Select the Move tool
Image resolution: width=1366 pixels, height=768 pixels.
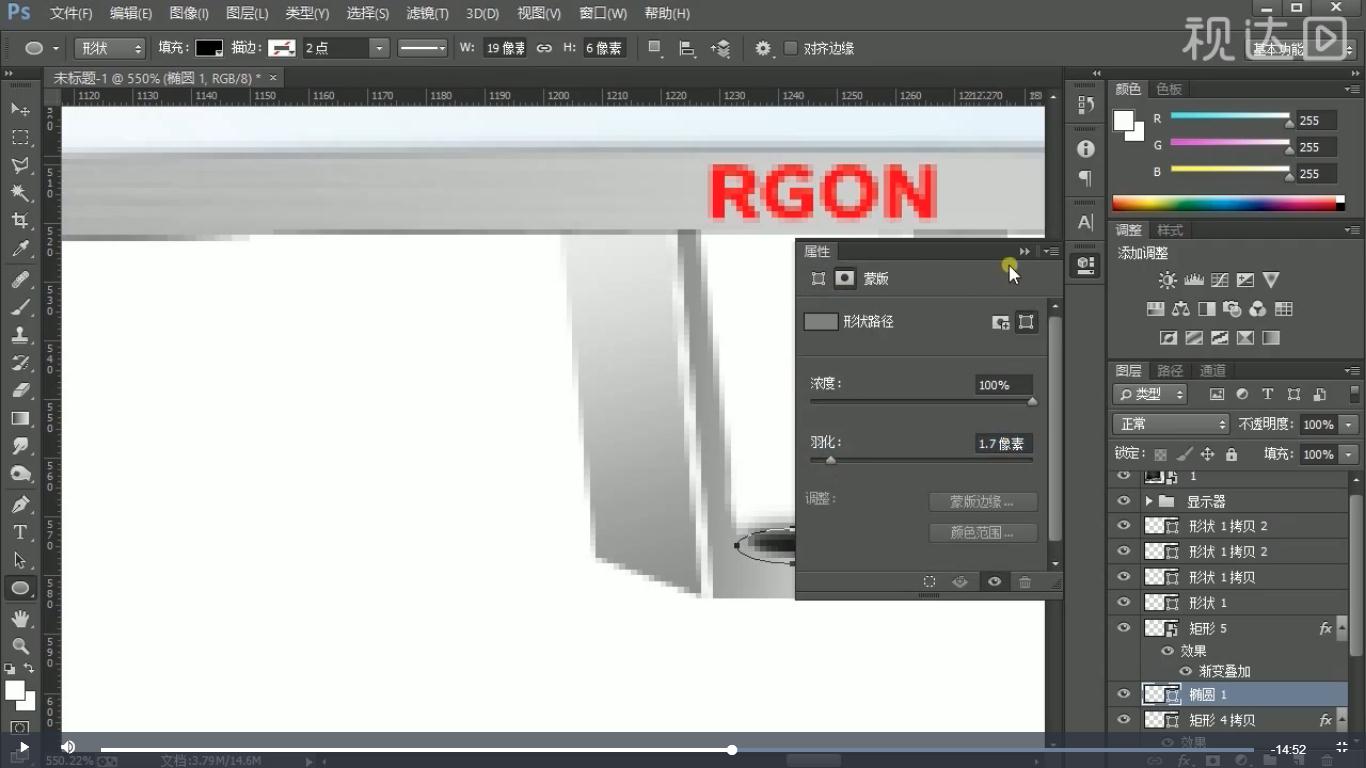(x=20, y=109)
